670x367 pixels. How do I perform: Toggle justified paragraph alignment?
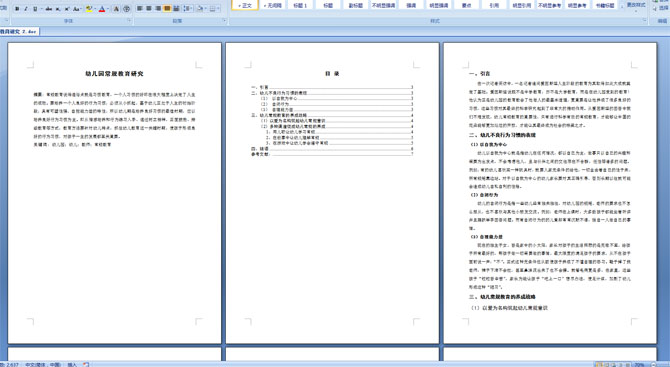[x=167, y=9]
